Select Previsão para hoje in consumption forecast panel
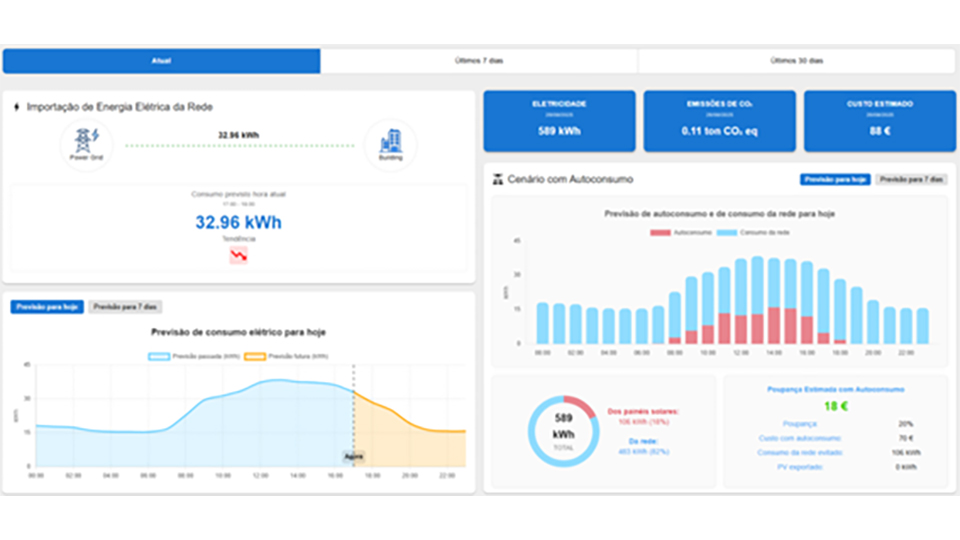This screenshot has height=540, width=960. point(46,307)
